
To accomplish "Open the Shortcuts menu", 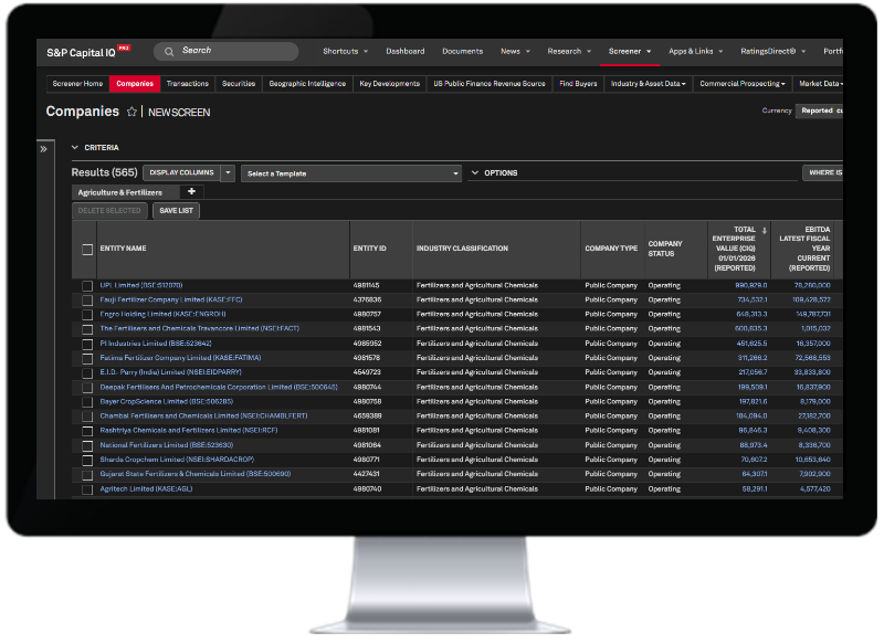I will point(345,51).
